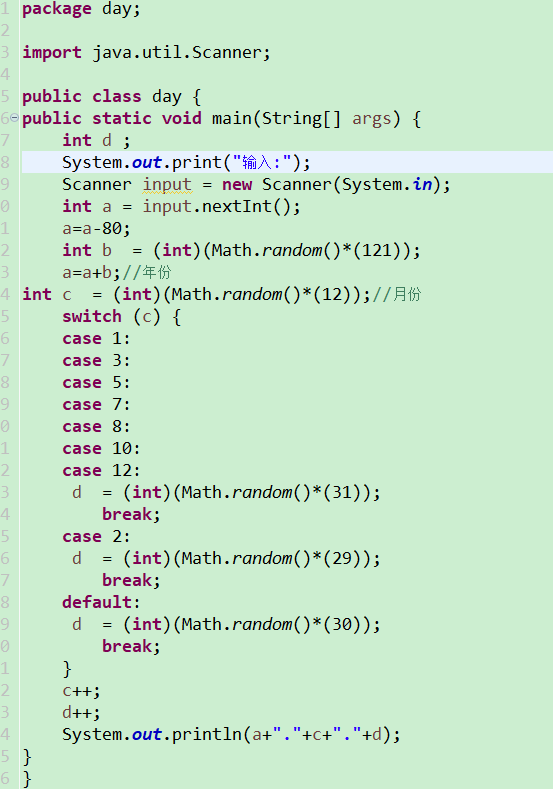Click the 'd++;' statement
This screenshot has height=789, width=553.
pos(82,713)
